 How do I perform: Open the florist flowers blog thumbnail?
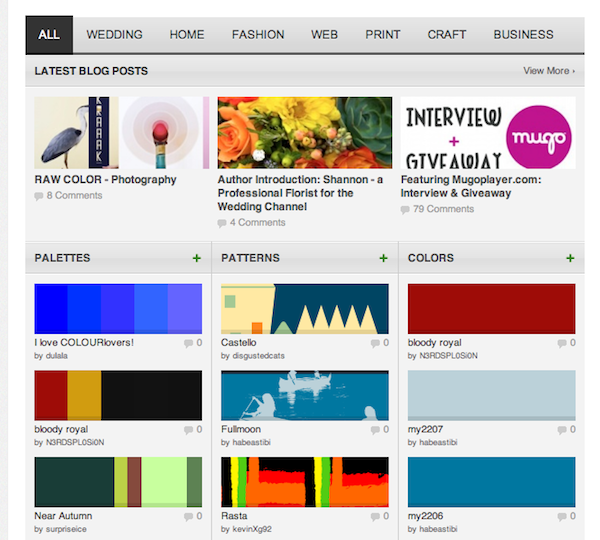[x=305, y=132]
